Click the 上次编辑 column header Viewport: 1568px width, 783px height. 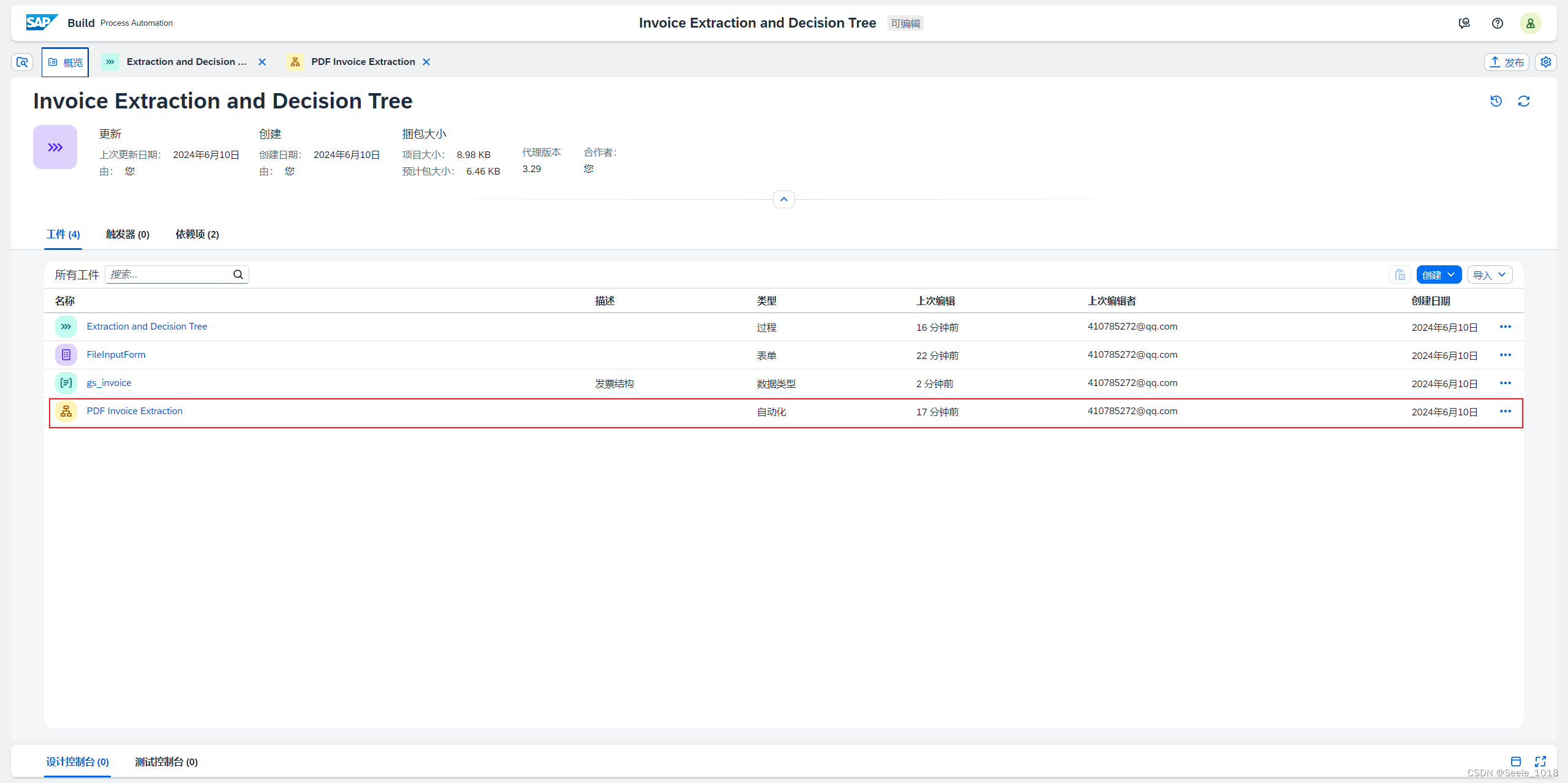point(936,301)
